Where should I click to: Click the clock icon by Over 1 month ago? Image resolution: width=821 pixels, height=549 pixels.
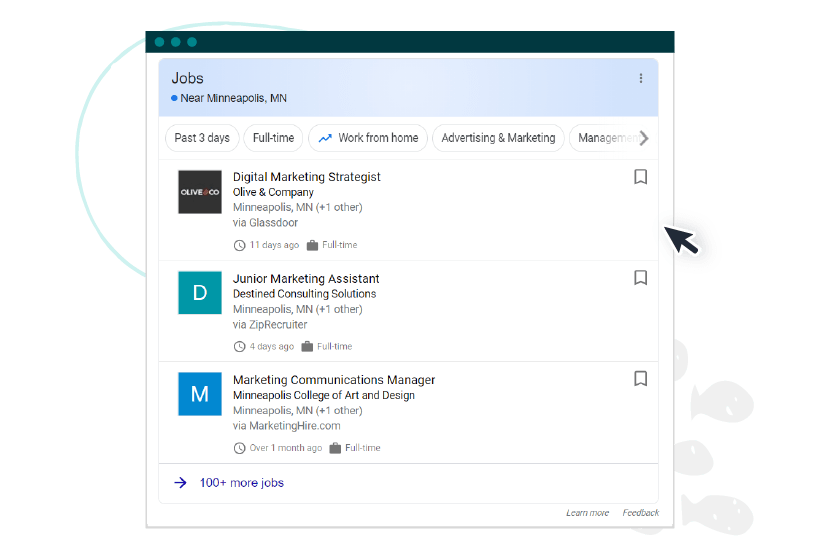(239, 448)
